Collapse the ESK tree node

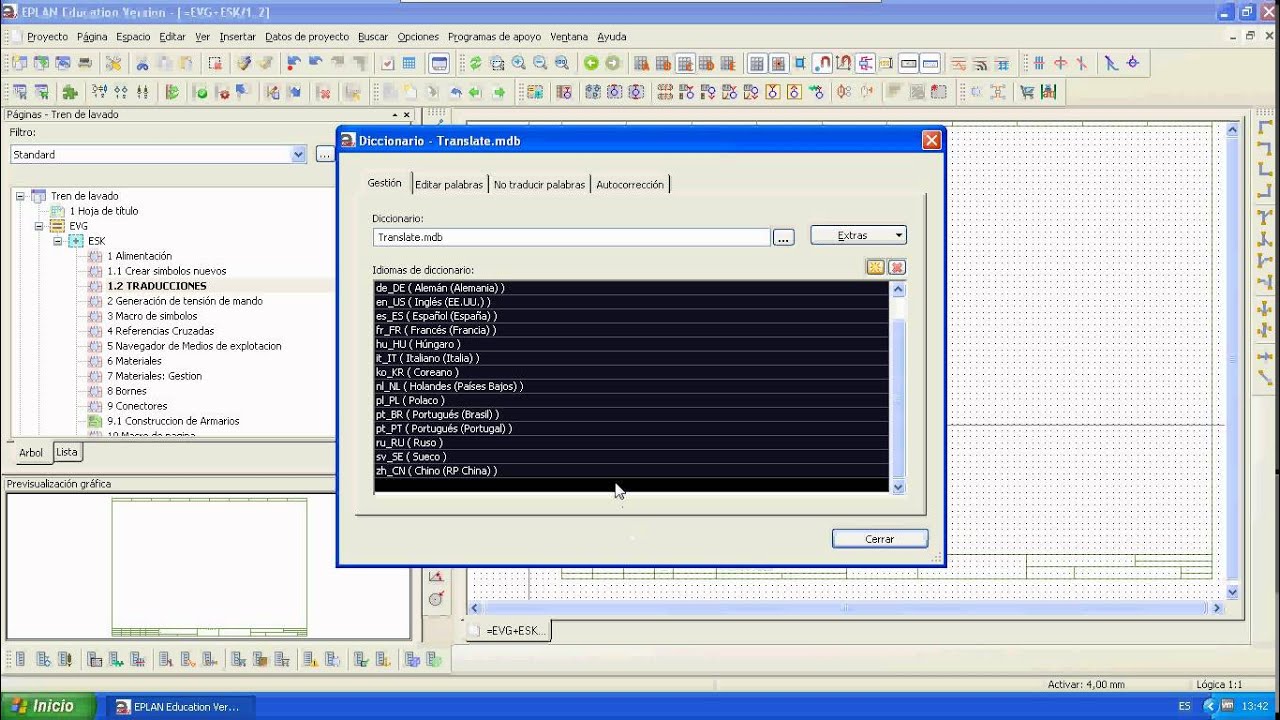[58, 241]
